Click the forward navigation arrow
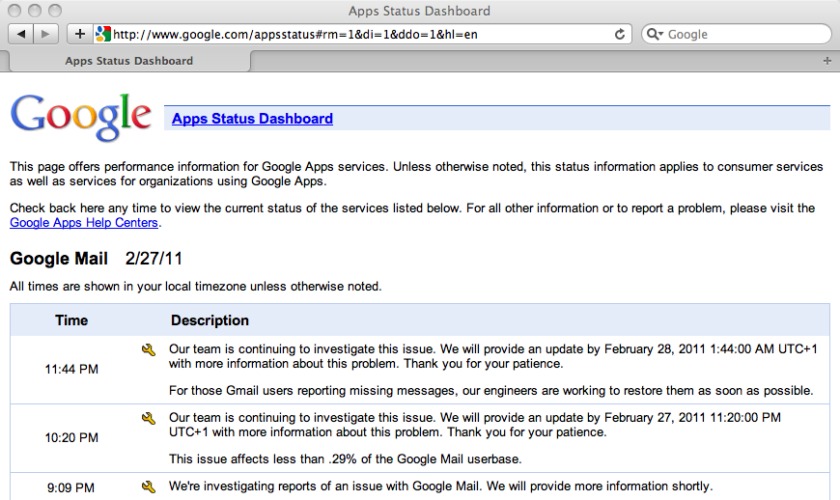This screenshot has width=840, height=500. click(x=47, y=34)
